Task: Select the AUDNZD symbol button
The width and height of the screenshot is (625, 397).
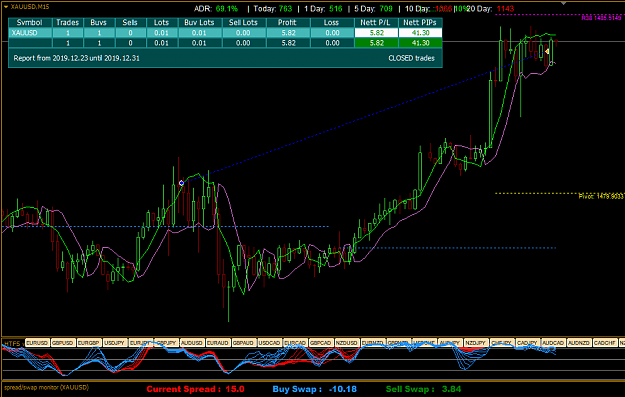Action: 580,343
